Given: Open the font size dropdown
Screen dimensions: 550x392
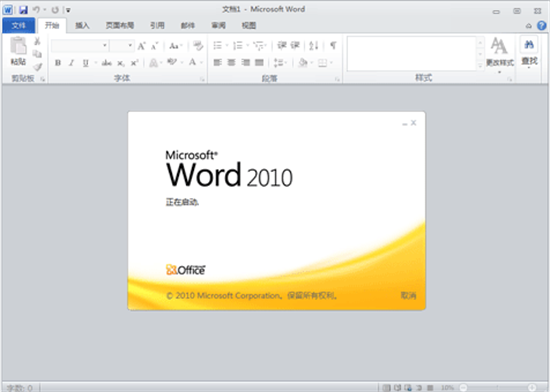Looking at the screenshot, I should click(130, 46).
